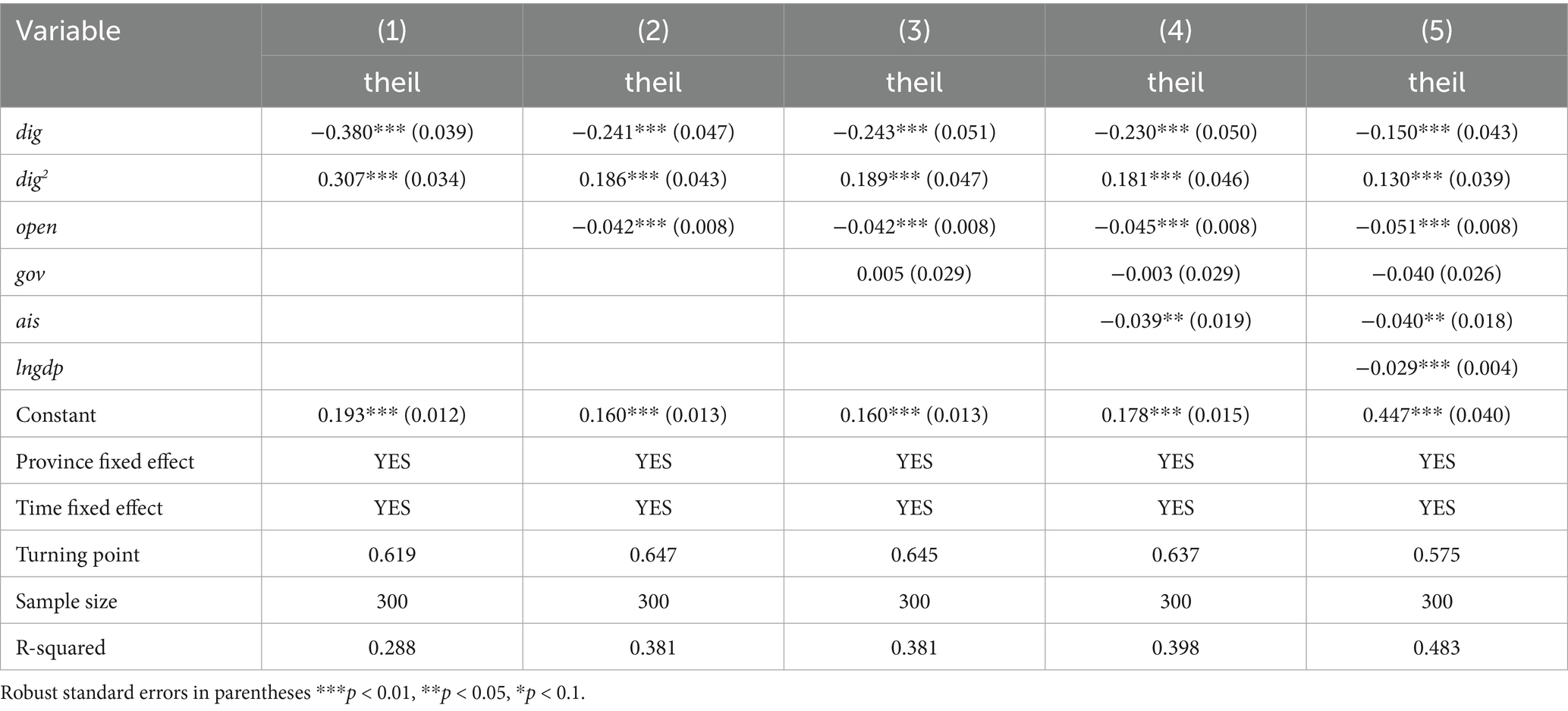Select the Constant value 0.447*** (0.040)
1568x711 pixels.
point(1437,414)
